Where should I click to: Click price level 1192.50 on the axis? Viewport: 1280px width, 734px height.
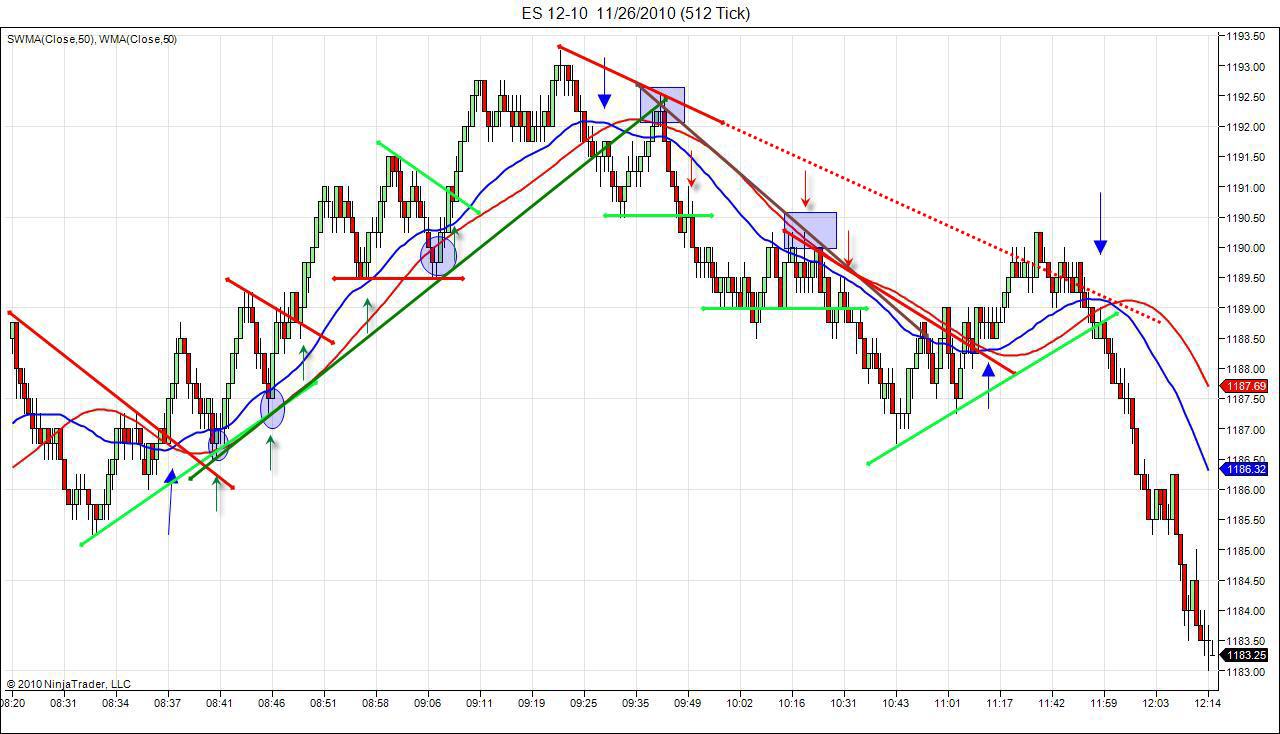click(x=1246, y=97)
